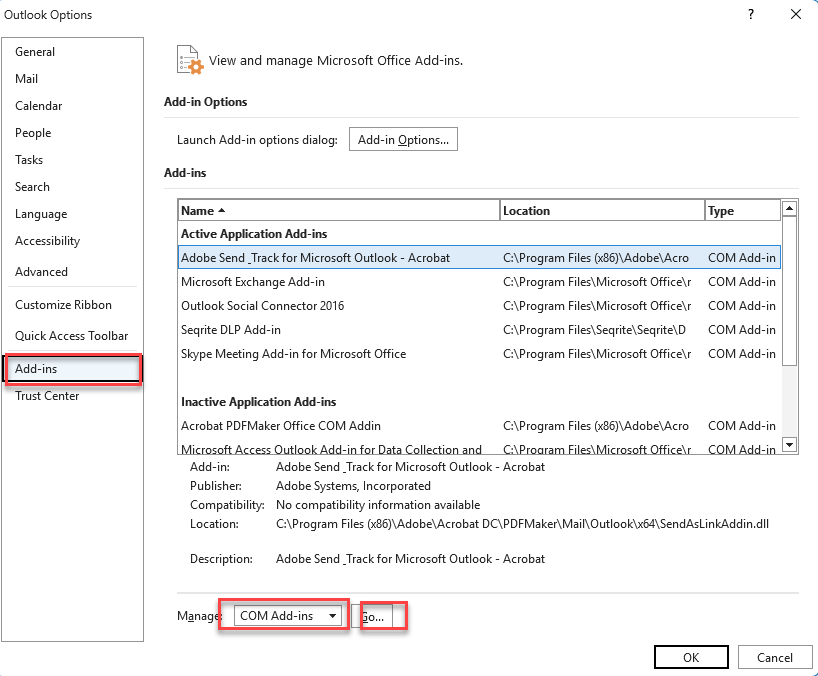Click the Seqrite add-in location path cell
The height and width of the screenshot is (676, 818).
594,330
